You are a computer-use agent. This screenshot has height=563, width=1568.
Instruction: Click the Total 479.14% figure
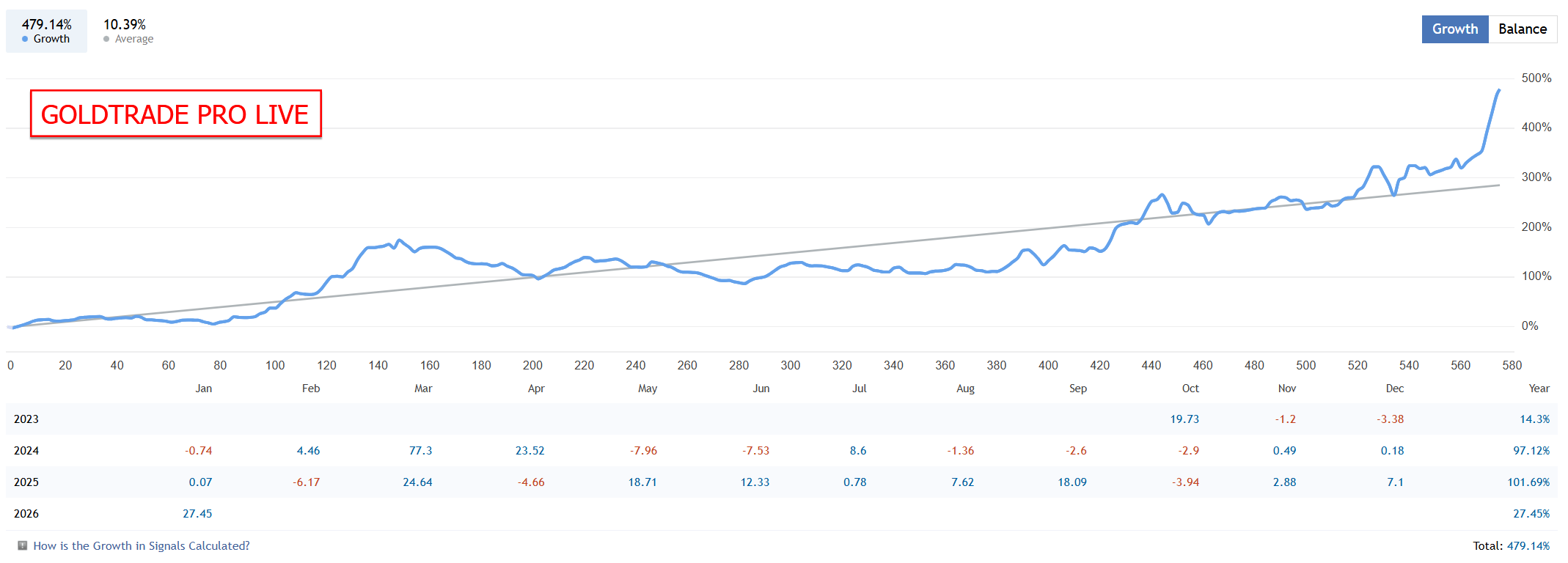[x=1528, y=545]
